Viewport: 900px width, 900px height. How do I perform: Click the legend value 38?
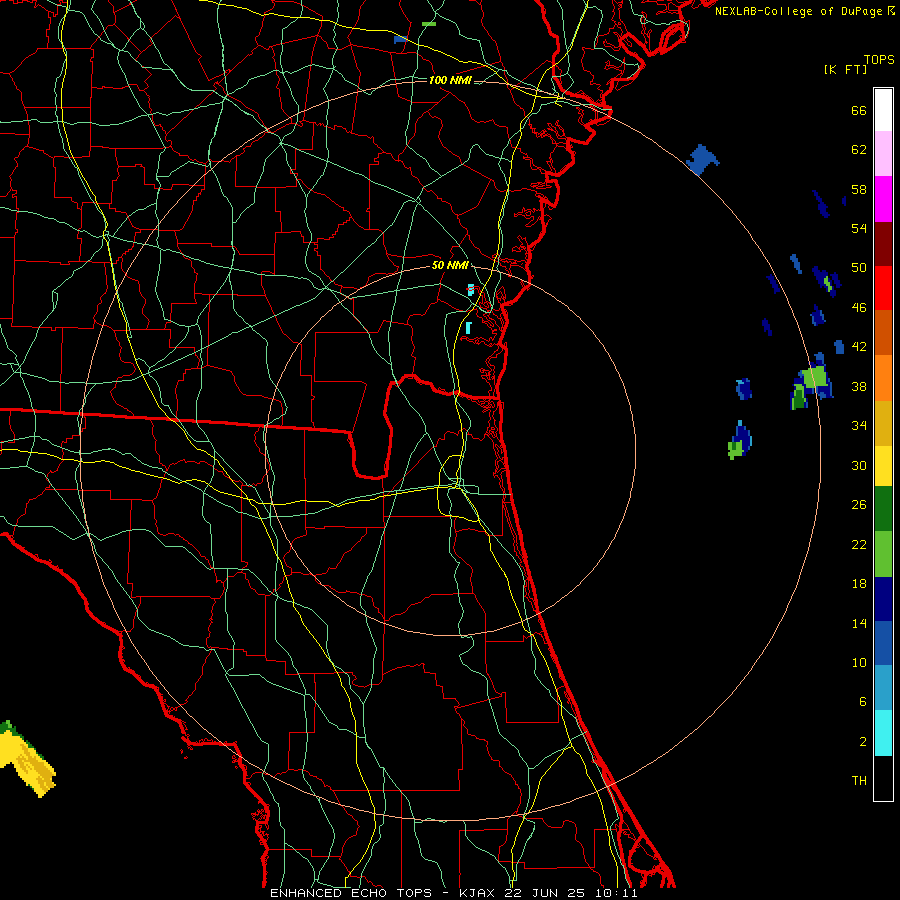tap(859, 386)
